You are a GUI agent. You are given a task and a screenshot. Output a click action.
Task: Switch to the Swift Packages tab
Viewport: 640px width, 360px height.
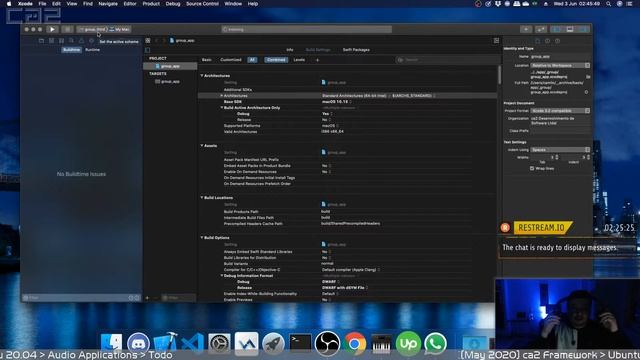click(356, 50)
